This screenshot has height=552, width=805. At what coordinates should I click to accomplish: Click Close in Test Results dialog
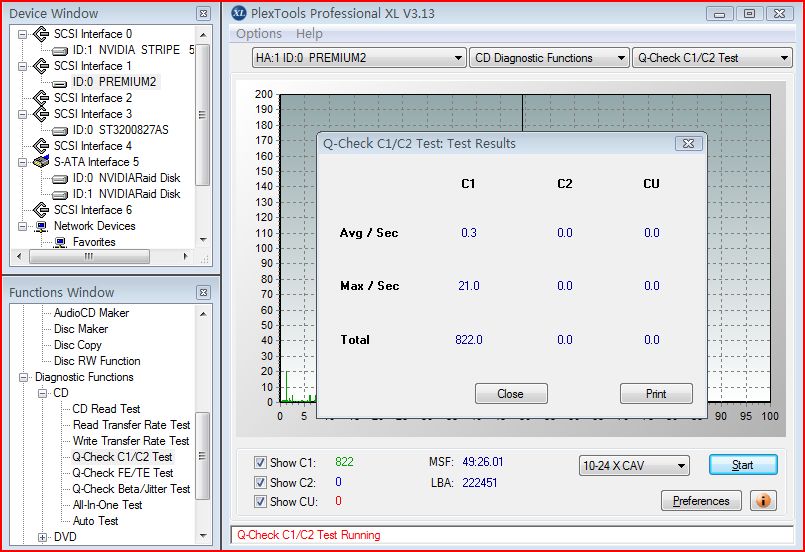coord(511,394)
